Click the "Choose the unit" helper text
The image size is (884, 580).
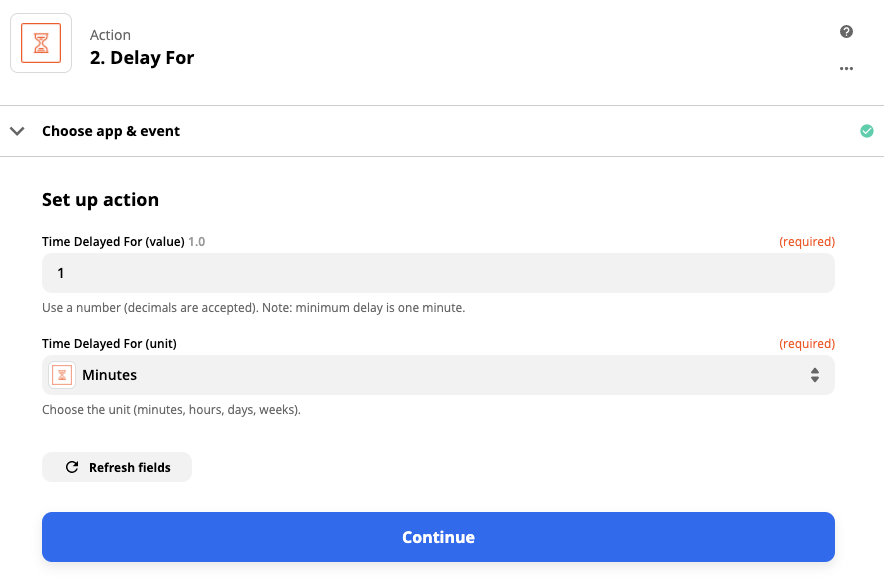click(171, 410)
